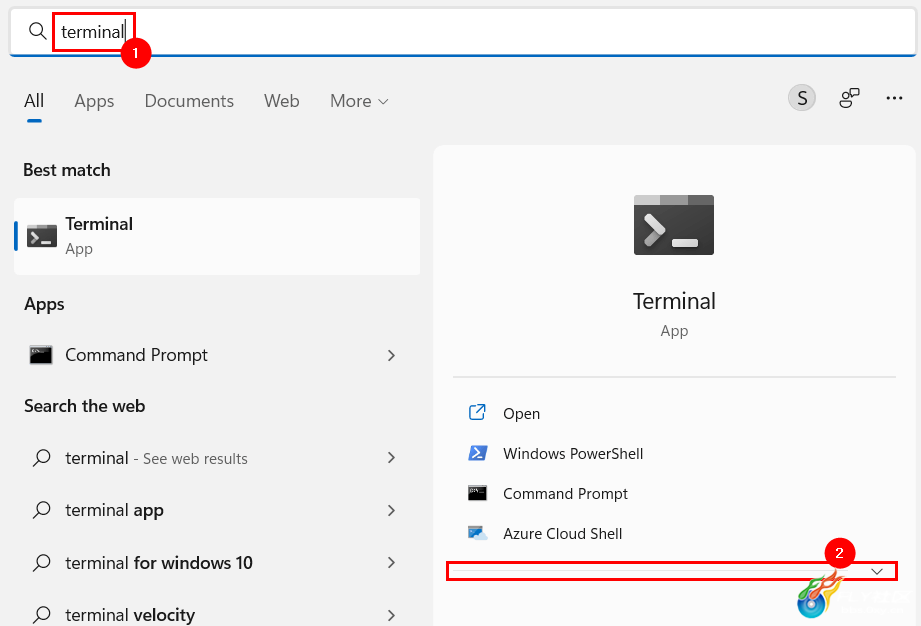The width and height of the screenshot is (921, 626).
Task: Select the Terminal App best match result
Action: [217, 236]
